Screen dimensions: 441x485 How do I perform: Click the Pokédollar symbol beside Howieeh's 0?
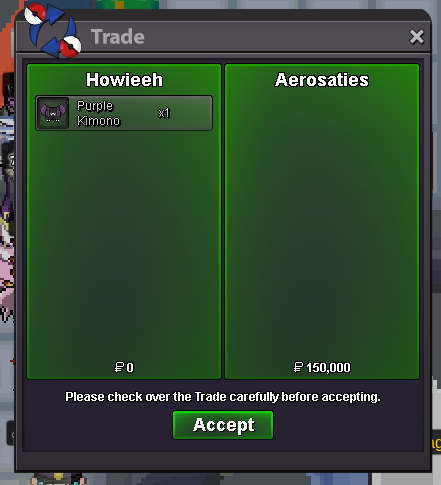[x=119, y=367]
